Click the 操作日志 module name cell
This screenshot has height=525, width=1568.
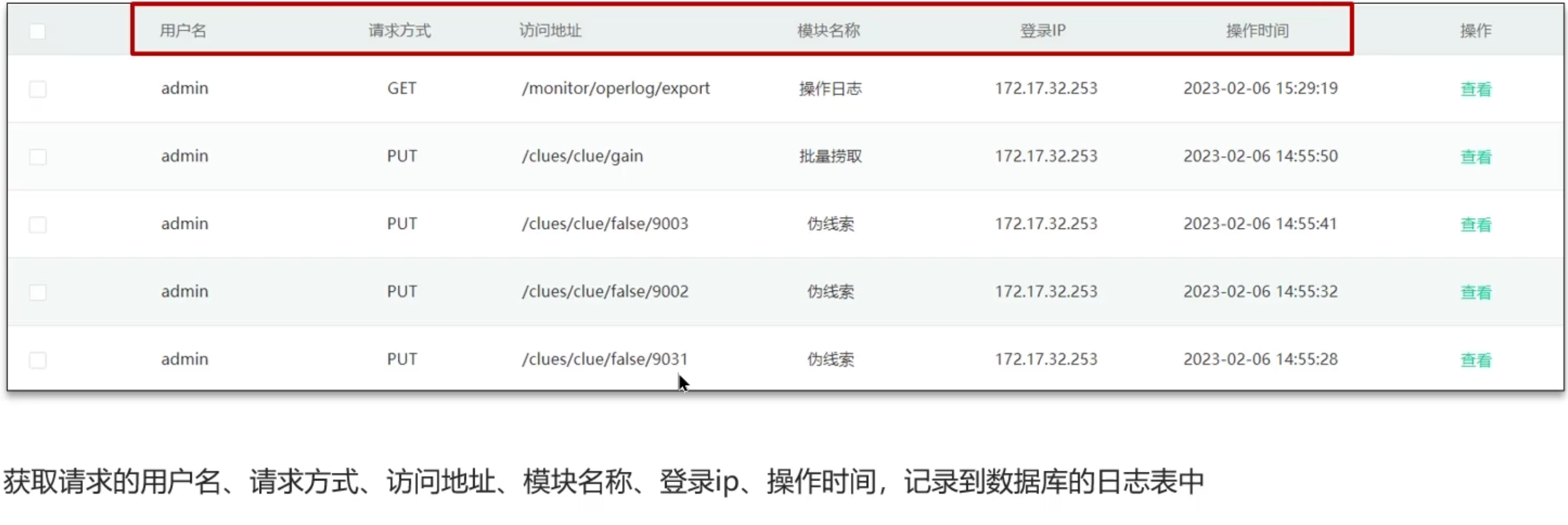[x=830, y=89]
